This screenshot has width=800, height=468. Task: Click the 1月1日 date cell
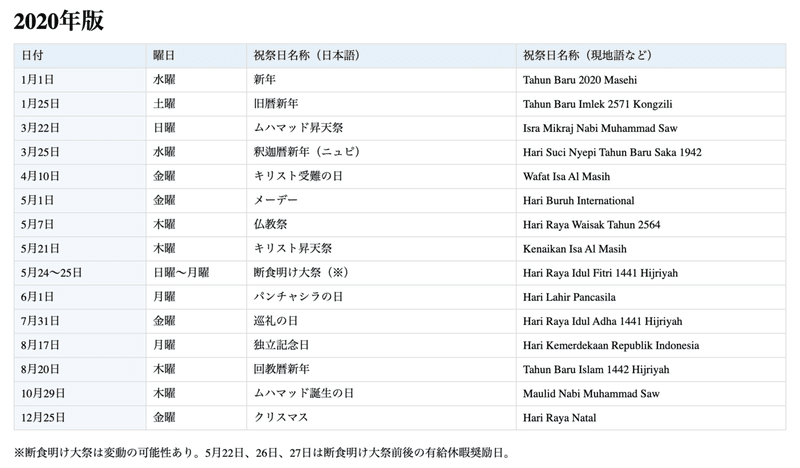tap(80, 80)
